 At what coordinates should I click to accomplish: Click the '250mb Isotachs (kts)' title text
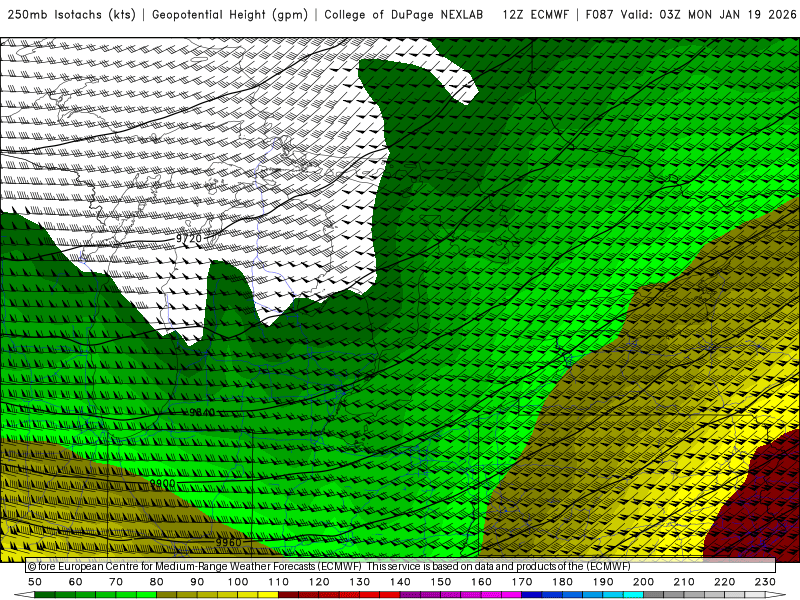(72, 15)
